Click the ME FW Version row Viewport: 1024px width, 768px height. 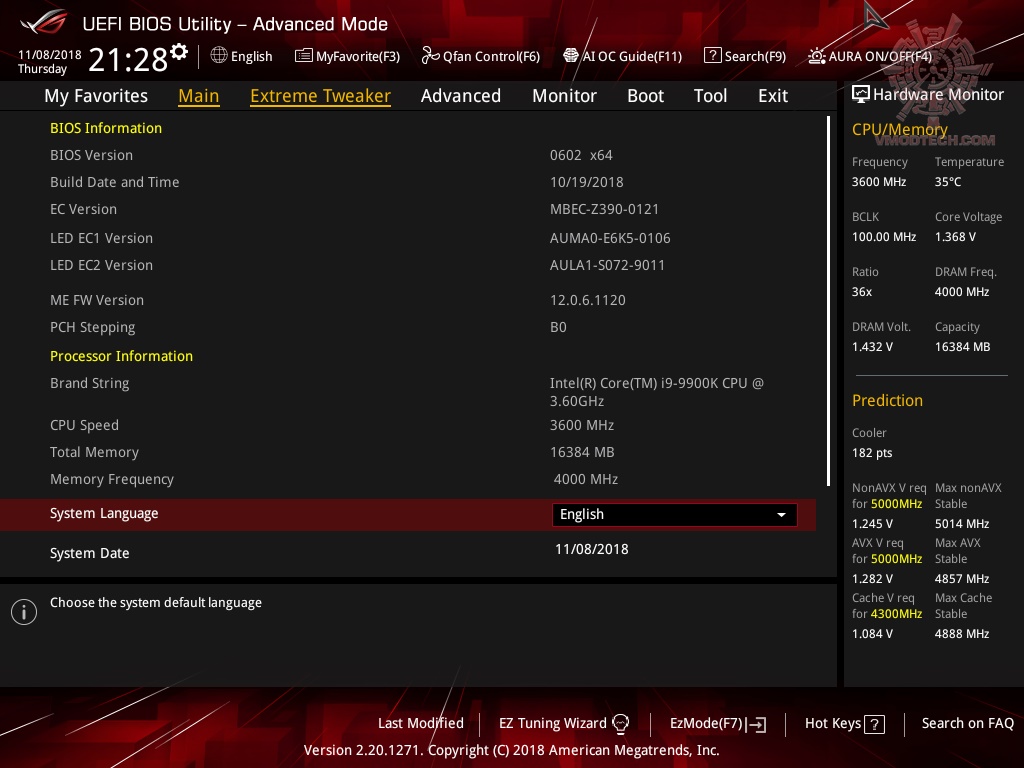point(408,300)
